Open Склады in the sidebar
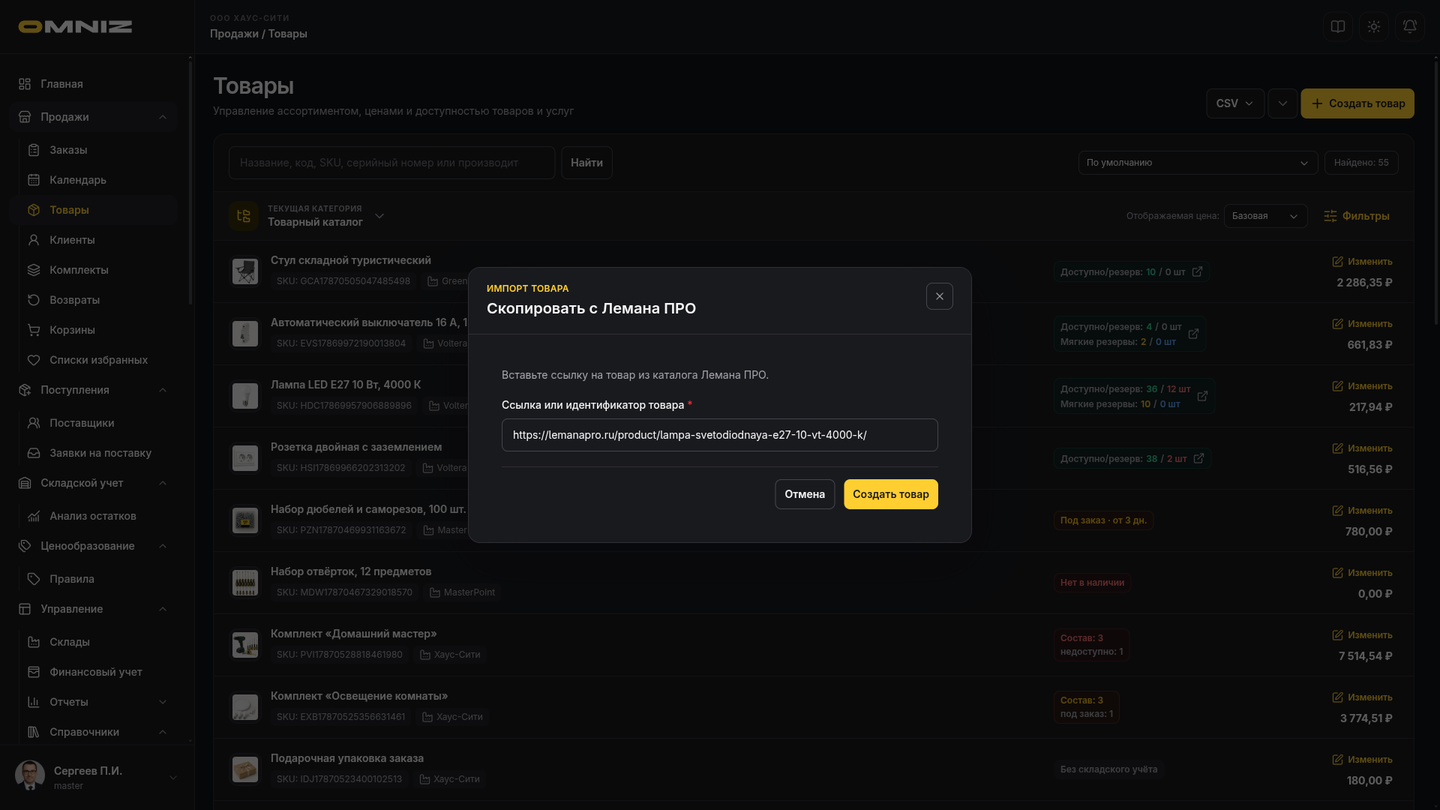1440x810 pixels. point(98,642)
